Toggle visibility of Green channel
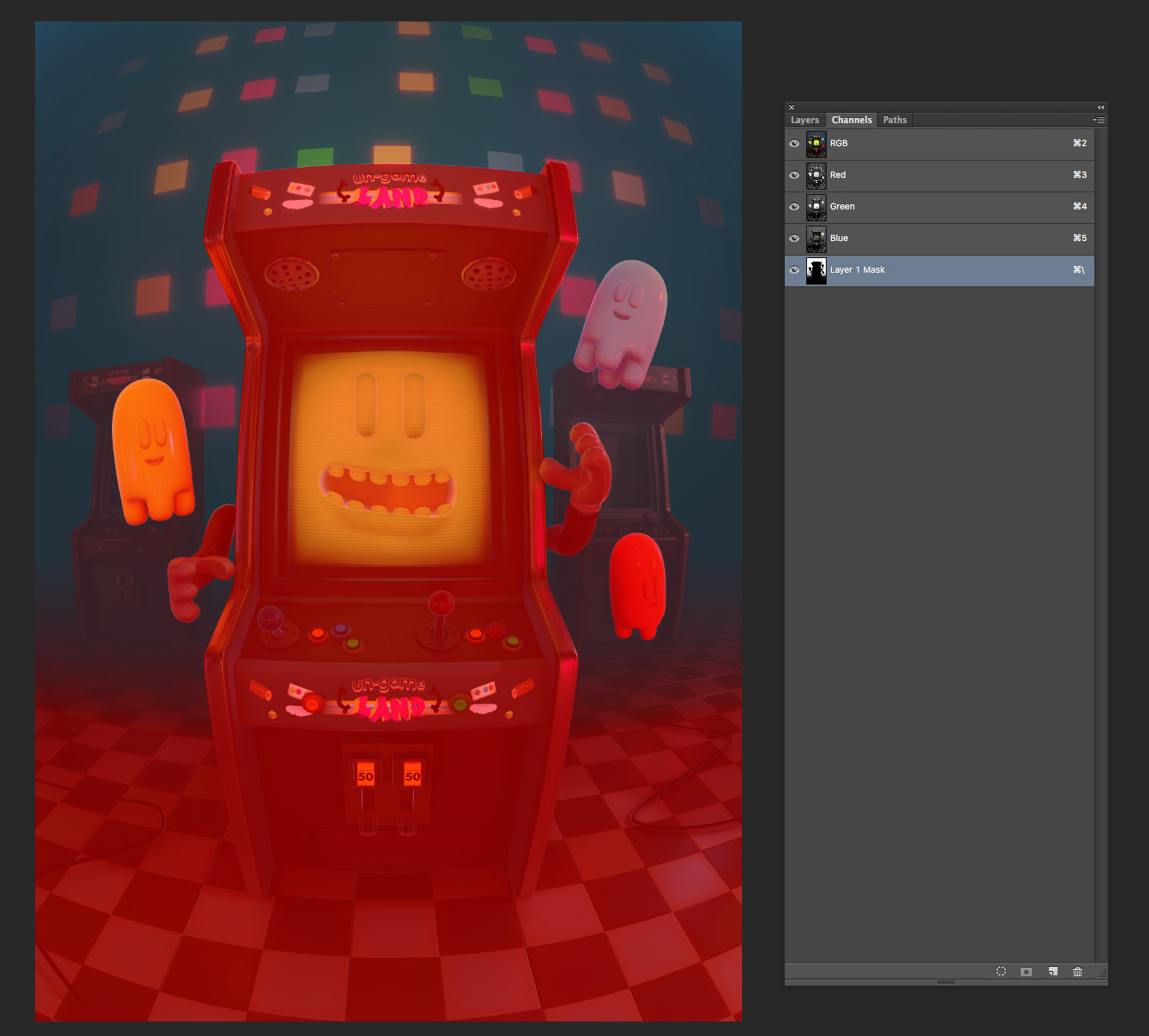The image size is (1149, 1036). 794,207
